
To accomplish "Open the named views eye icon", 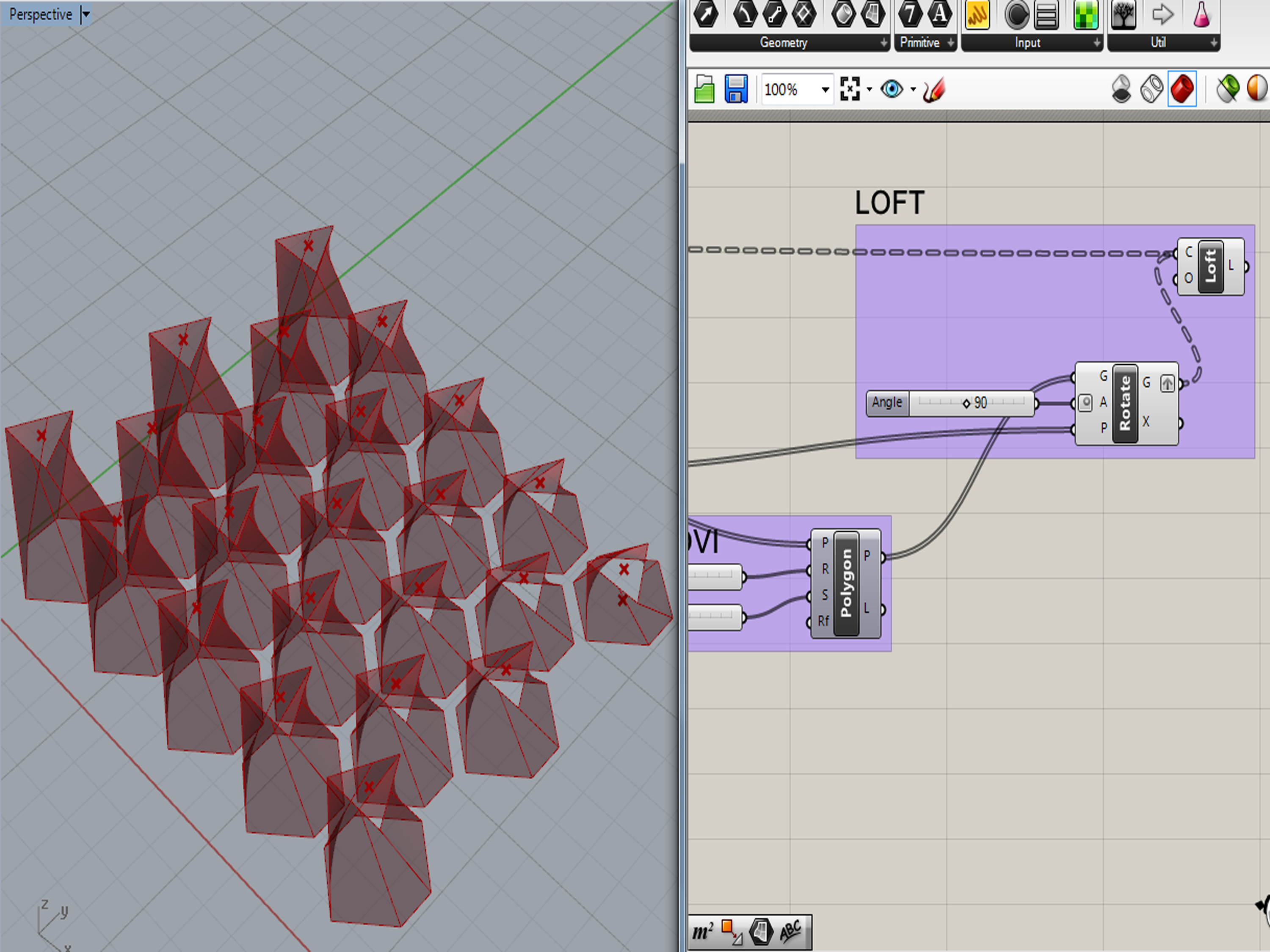I will click(892, 89).
